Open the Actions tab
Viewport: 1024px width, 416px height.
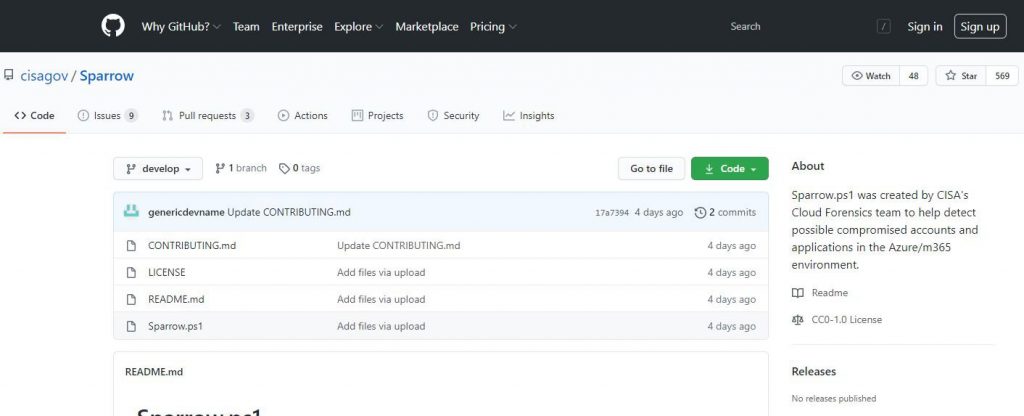pyautogui.click(x=302, y=116)
